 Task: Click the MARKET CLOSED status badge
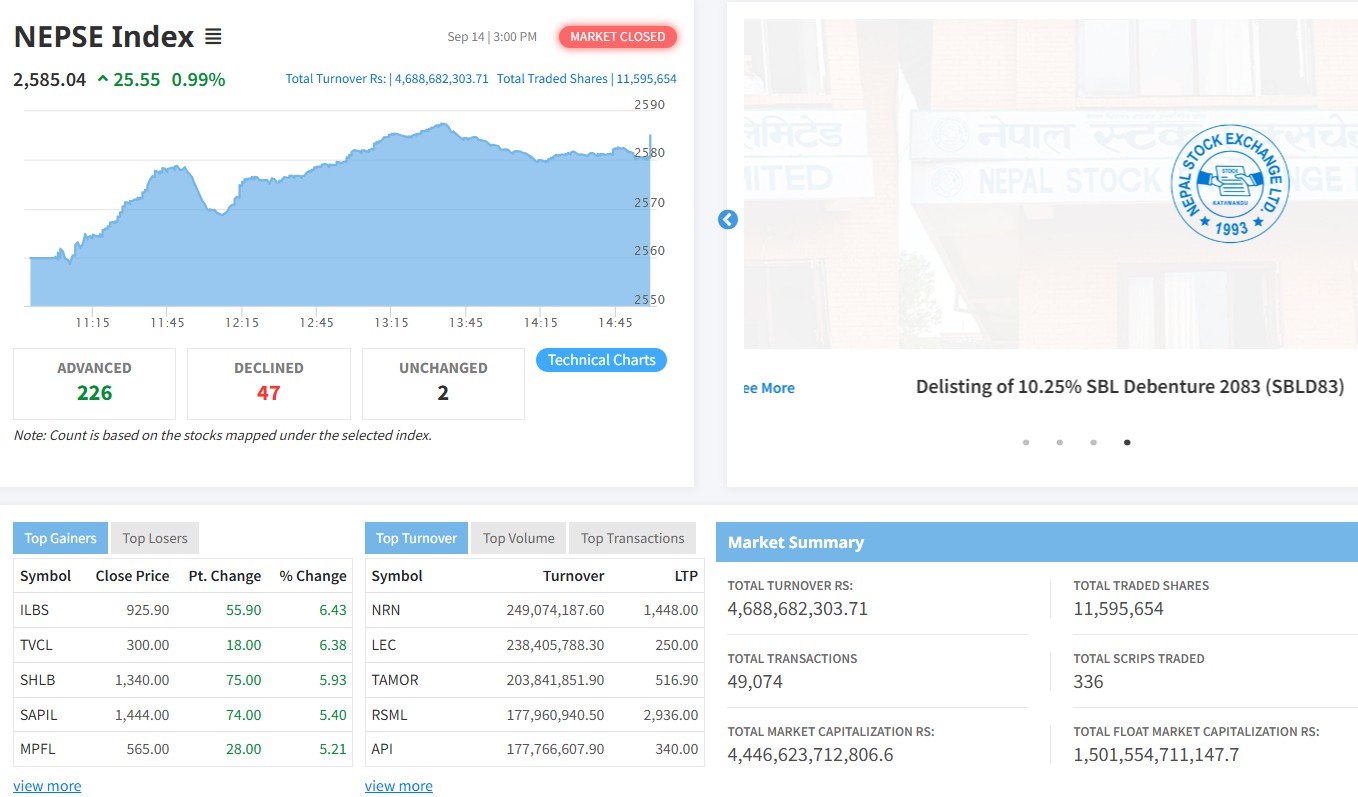coord(618,37)
